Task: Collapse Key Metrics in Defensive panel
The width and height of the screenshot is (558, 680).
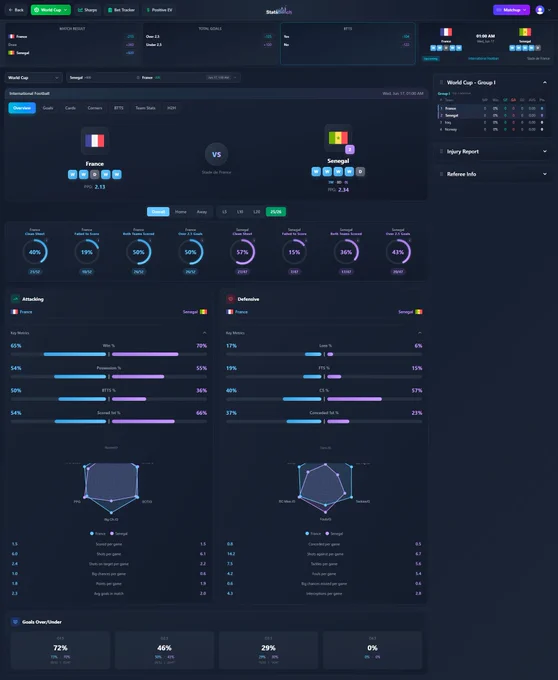Action: [x=420, y=333]
